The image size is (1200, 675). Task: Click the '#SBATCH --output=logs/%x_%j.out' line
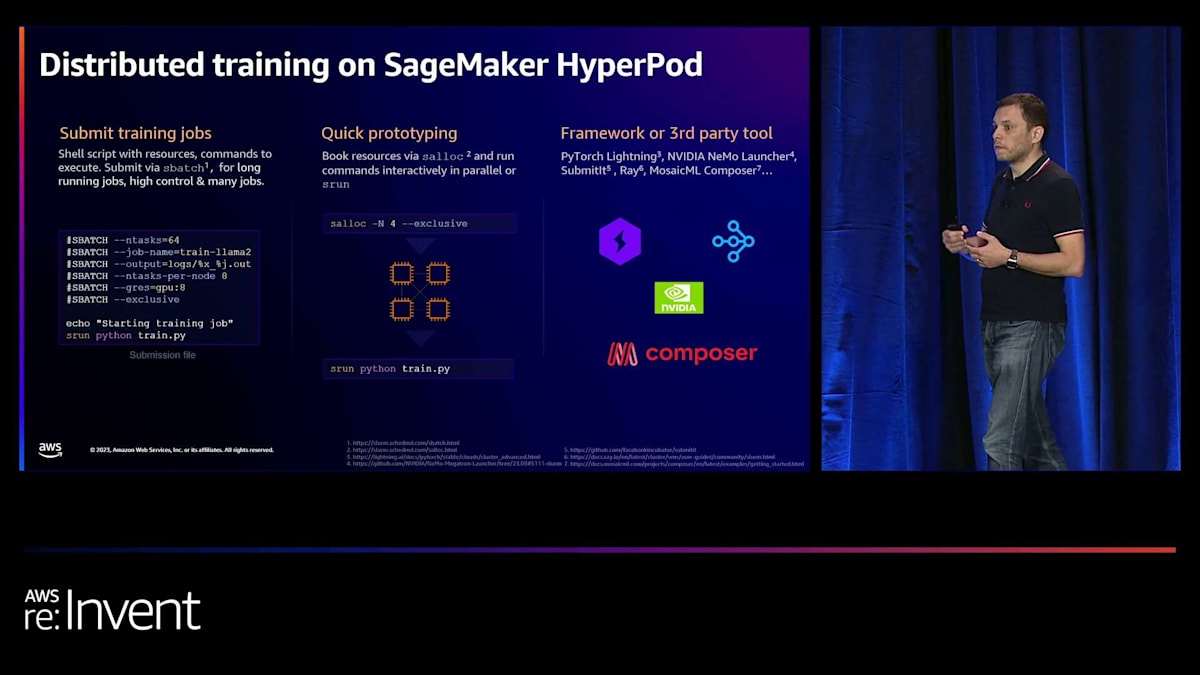click(158, 264)
